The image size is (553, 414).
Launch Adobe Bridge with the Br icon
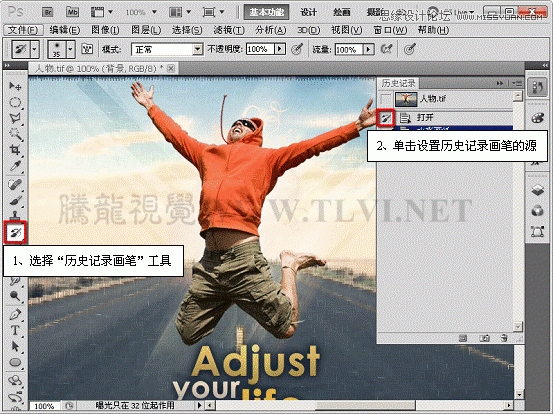coord(48,12)
